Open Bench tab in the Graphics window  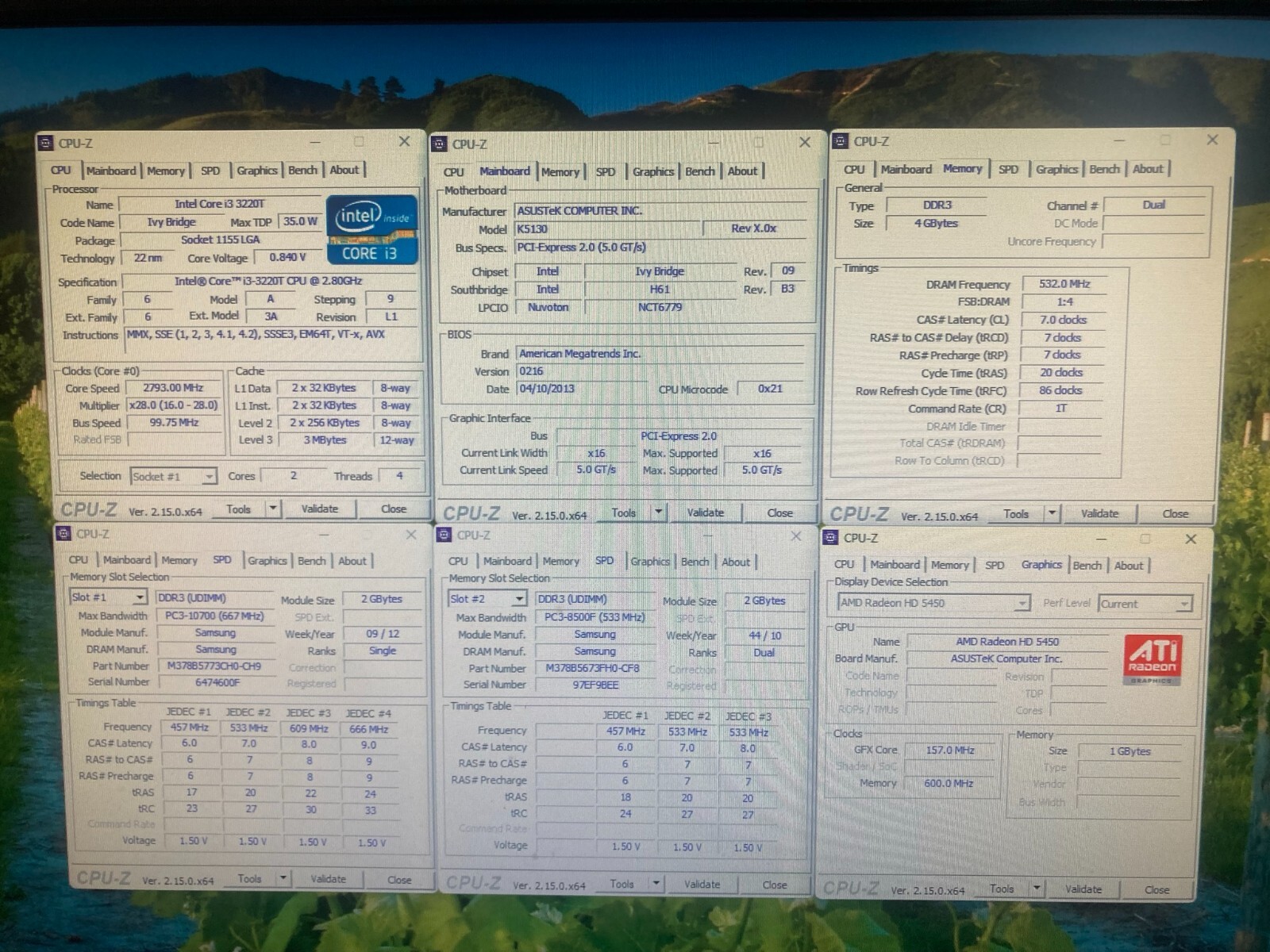coord(1087,565)
